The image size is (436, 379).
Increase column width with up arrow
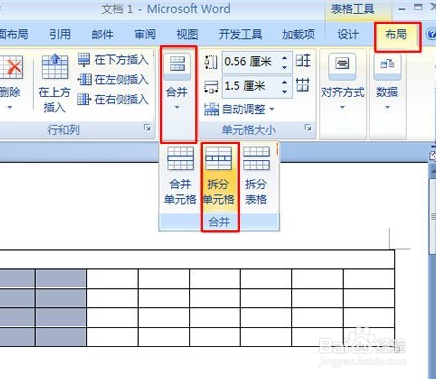coord(285,82)
